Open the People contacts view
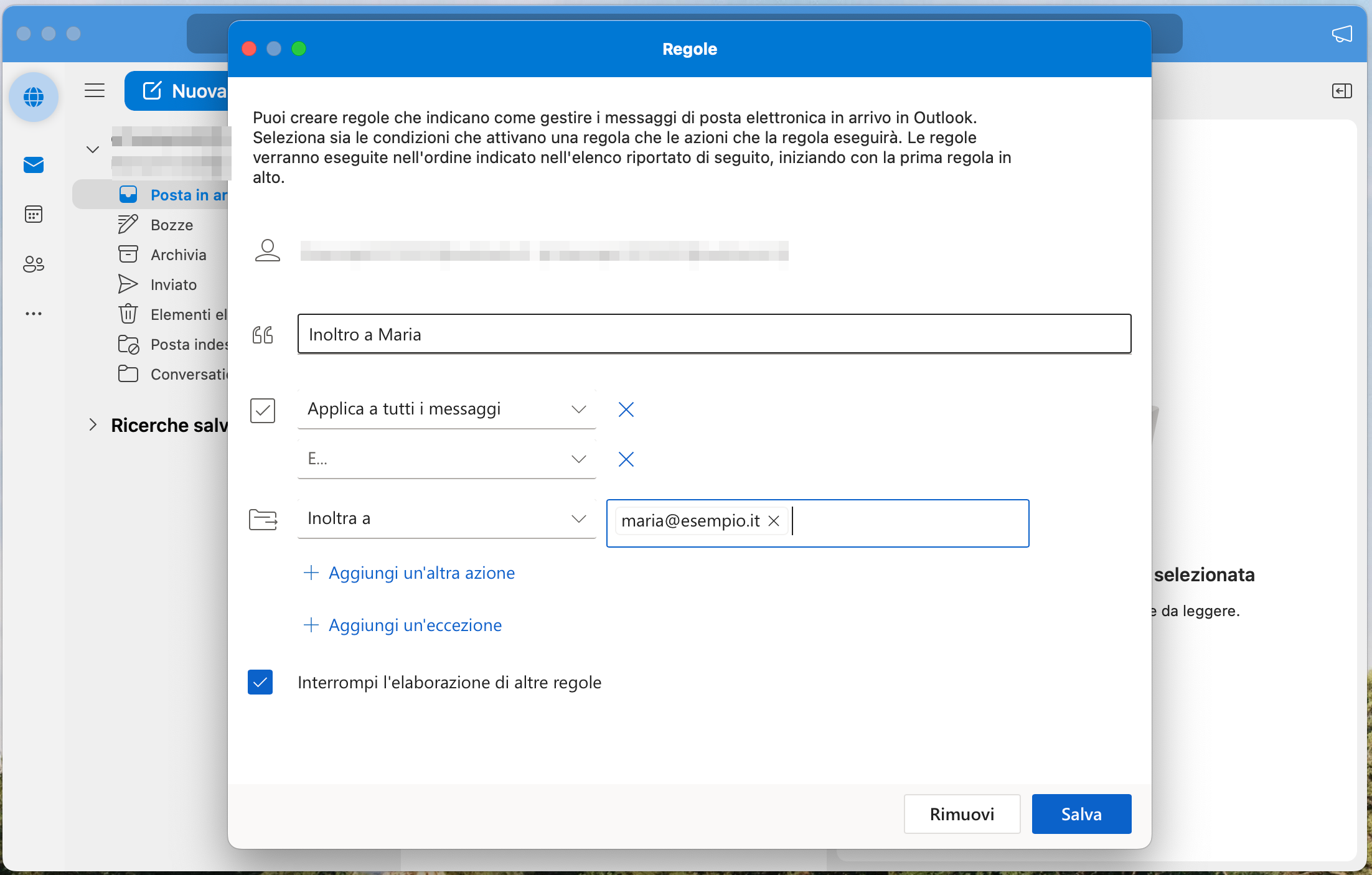The width and height of the screenshot is (1372, 875). click(34, 264)
